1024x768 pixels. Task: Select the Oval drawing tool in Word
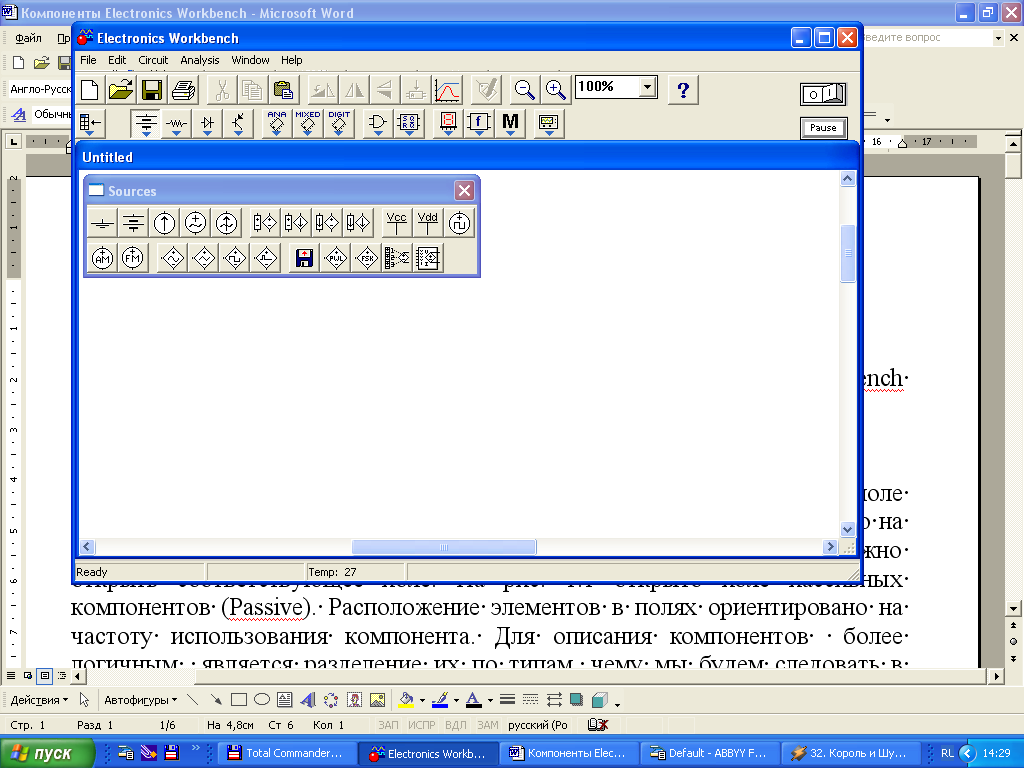[x=262, y=700]
